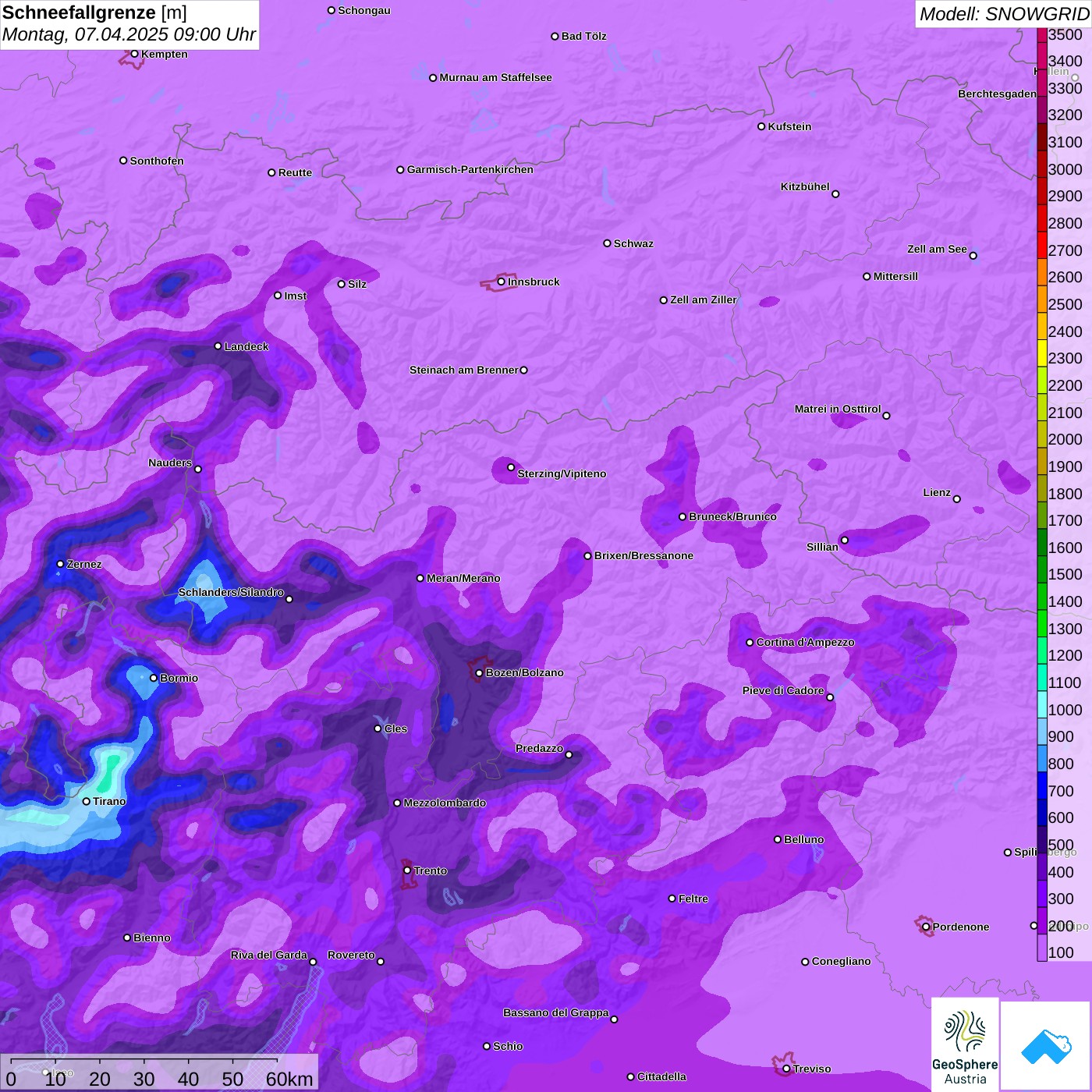Image resolution: width=1092 pixels, height=1092 pixels.
Task: Click the Kempten city marker dot
Action: (134, 54)
